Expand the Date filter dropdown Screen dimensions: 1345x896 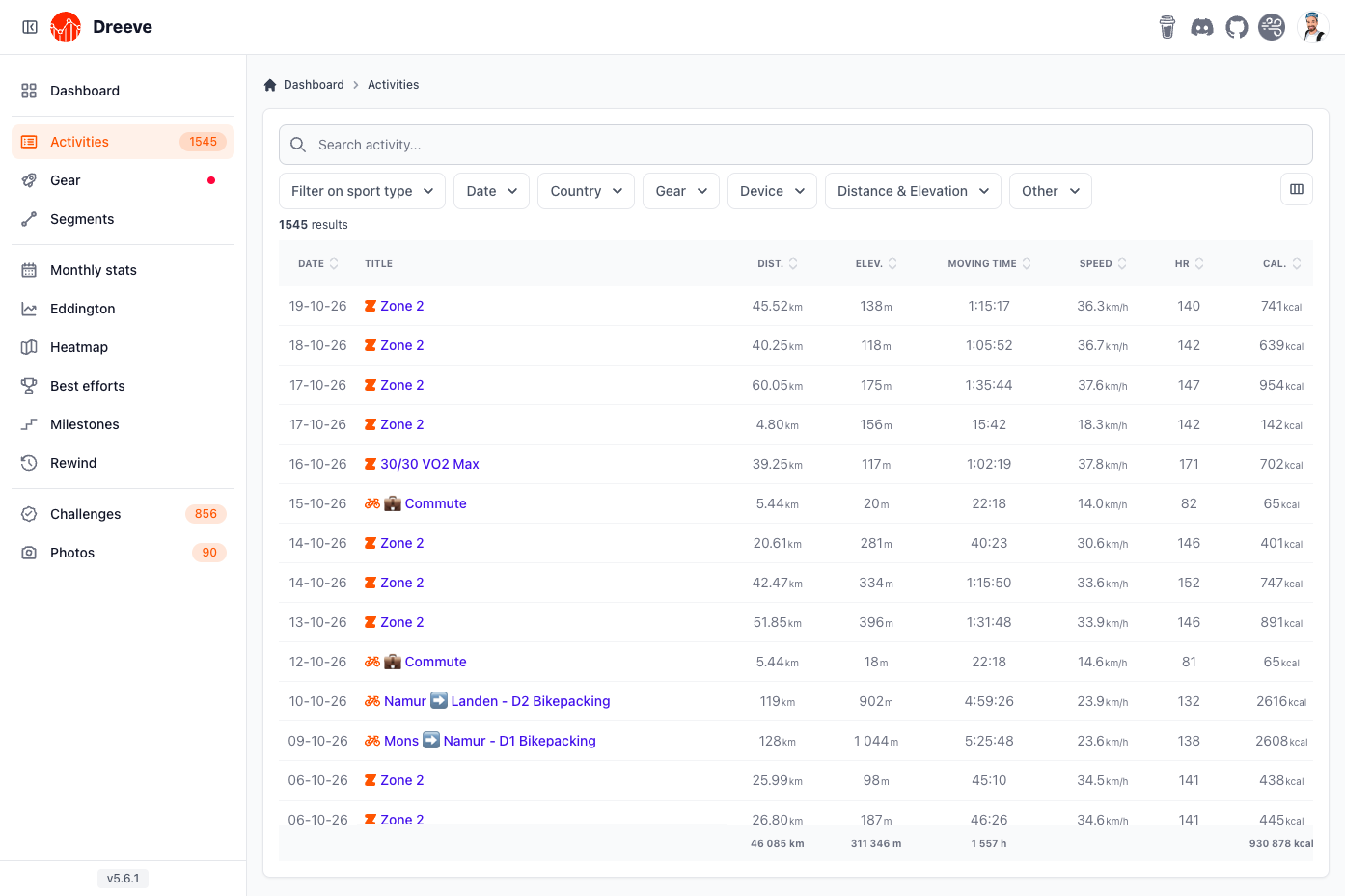coord(491,191)
